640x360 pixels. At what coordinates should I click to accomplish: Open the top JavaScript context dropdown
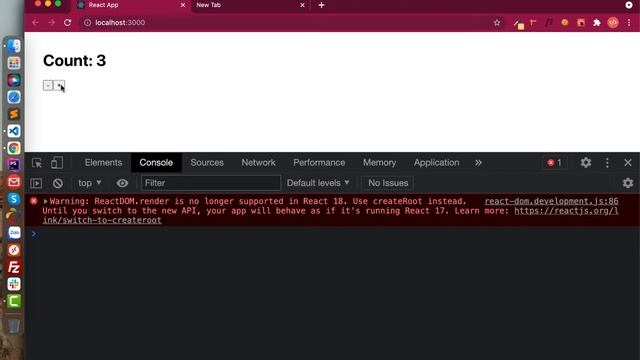coord(89,183)
